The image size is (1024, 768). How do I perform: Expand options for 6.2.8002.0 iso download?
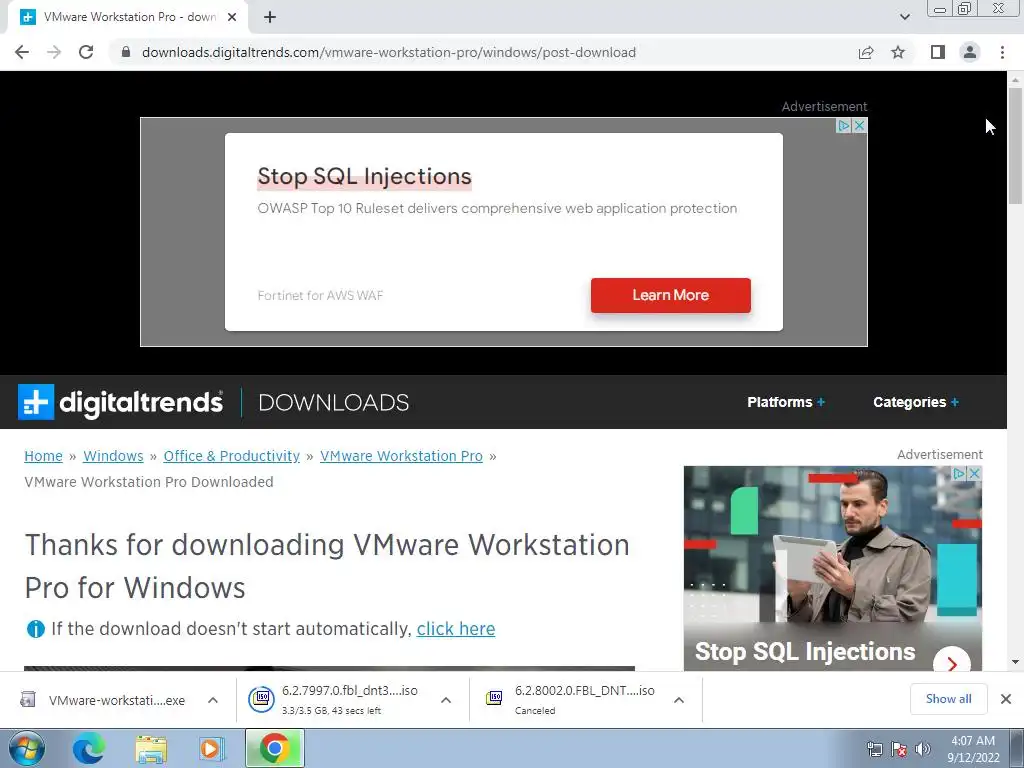679,700
